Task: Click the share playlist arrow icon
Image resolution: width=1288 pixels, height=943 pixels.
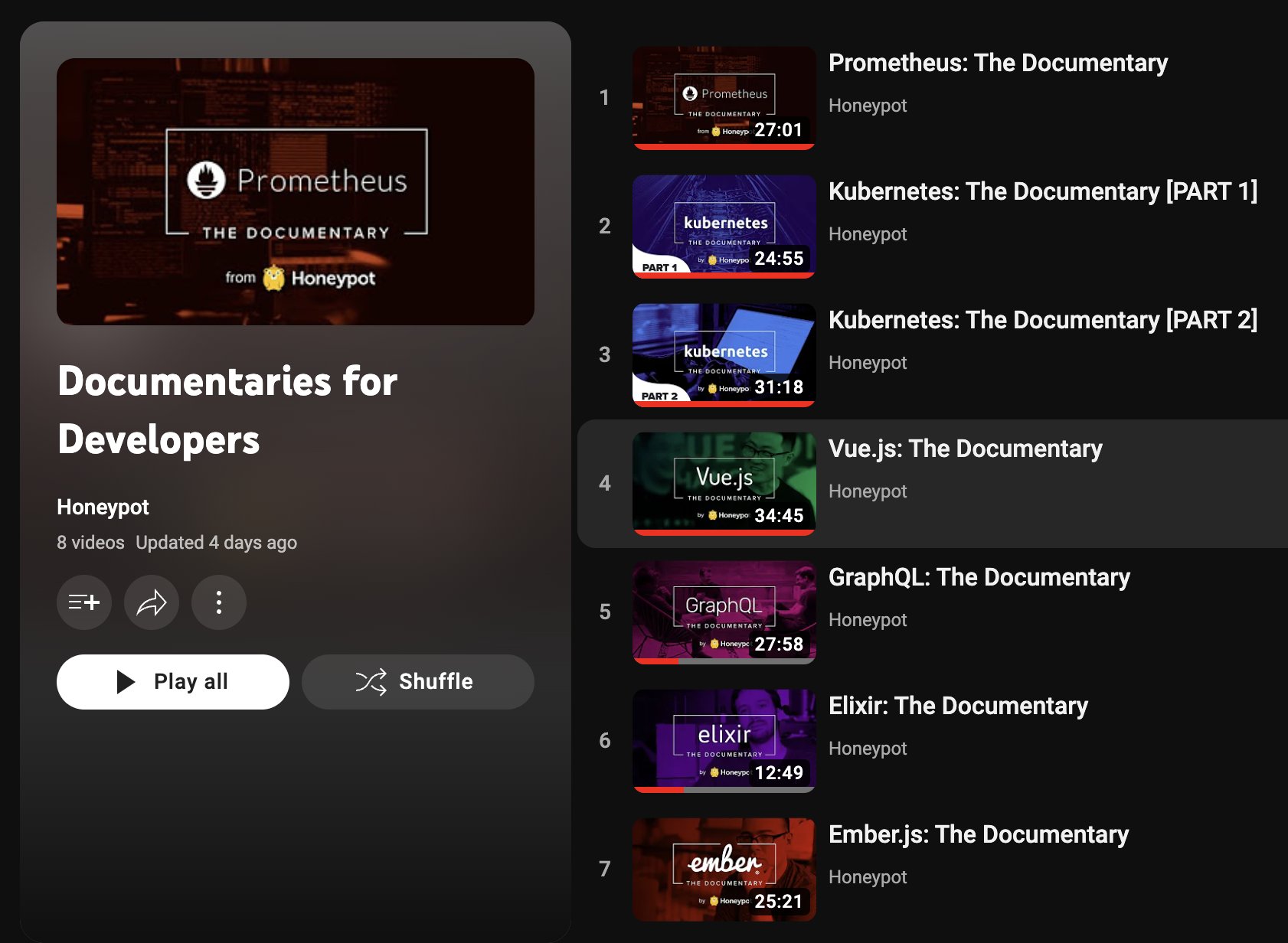Action: (152, 602)
